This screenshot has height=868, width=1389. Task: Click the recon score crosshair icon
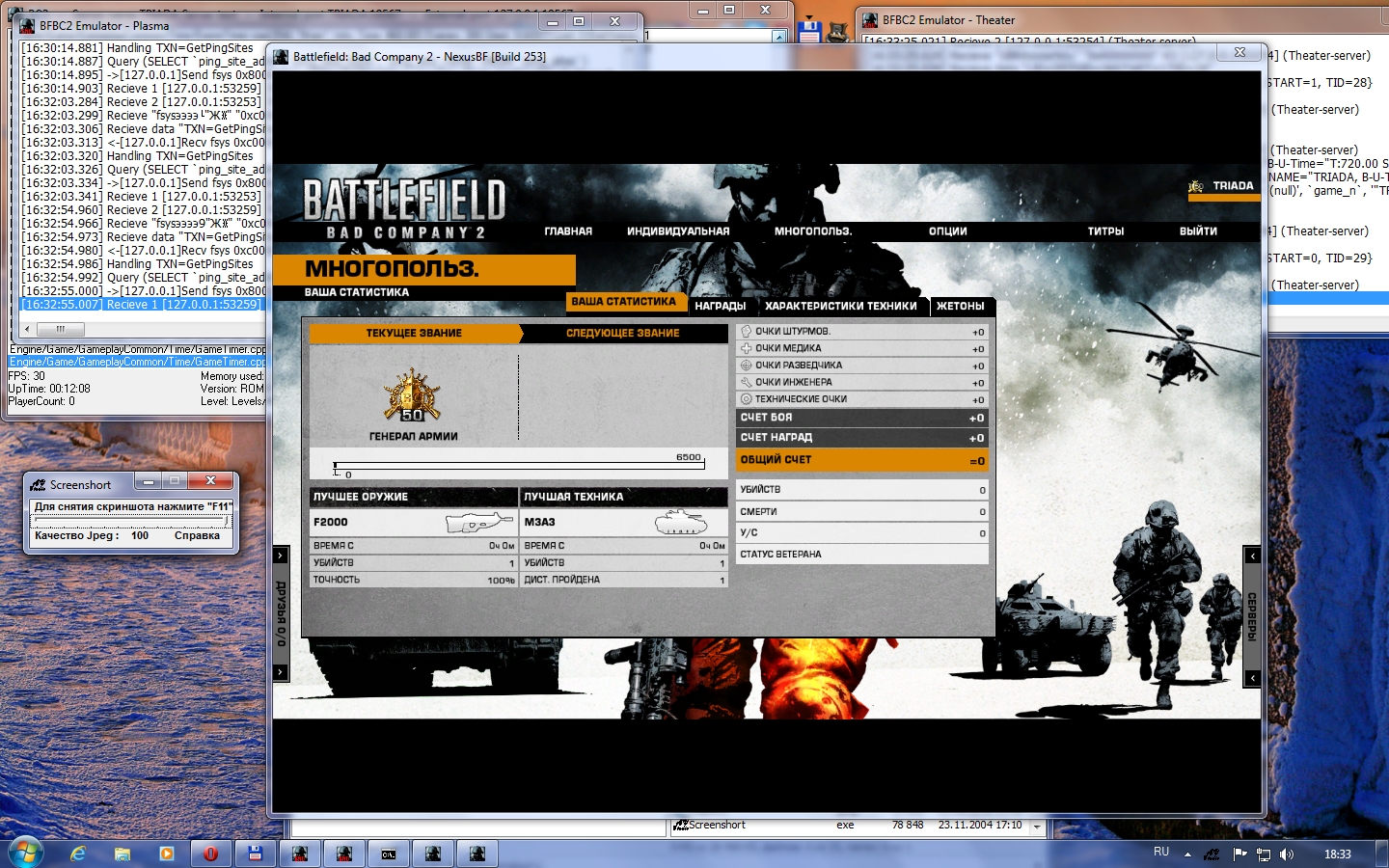(x=746, y=366)
